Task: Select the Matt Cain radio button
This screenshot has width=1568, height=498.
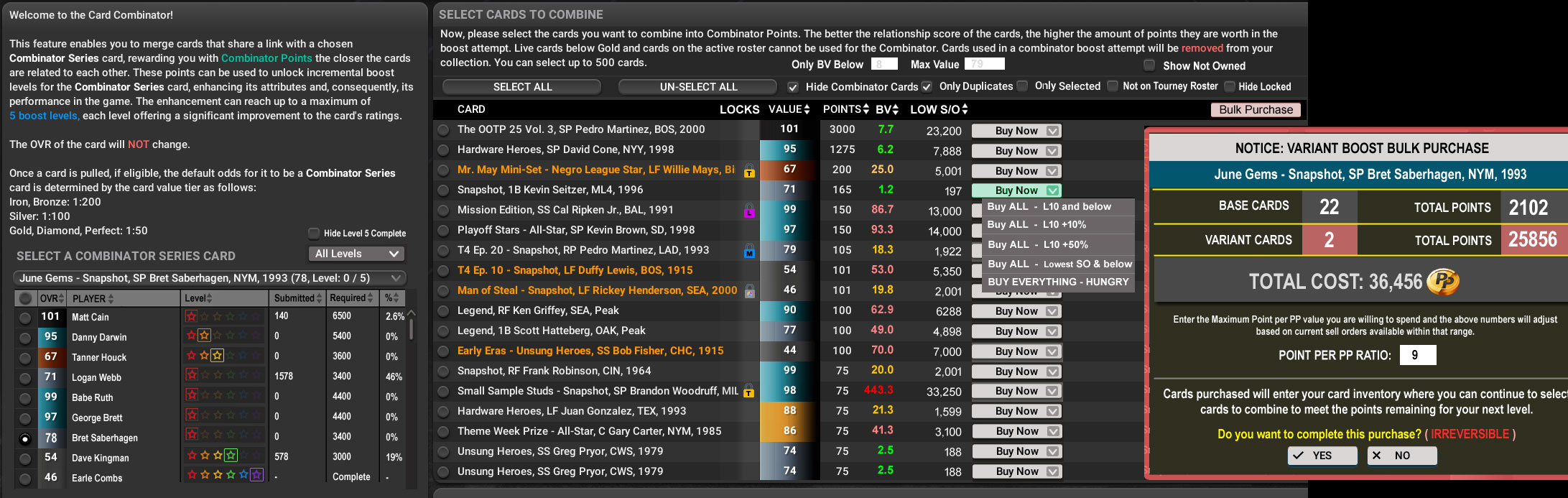Action: 25,317
